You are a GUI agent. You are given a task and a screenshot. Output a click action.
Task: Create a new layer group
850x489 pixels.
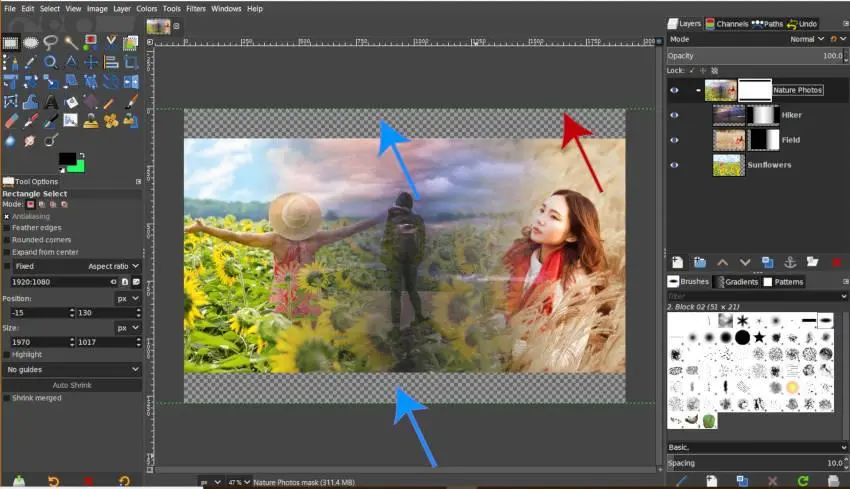pyautogui.click(x=700, y=262)
